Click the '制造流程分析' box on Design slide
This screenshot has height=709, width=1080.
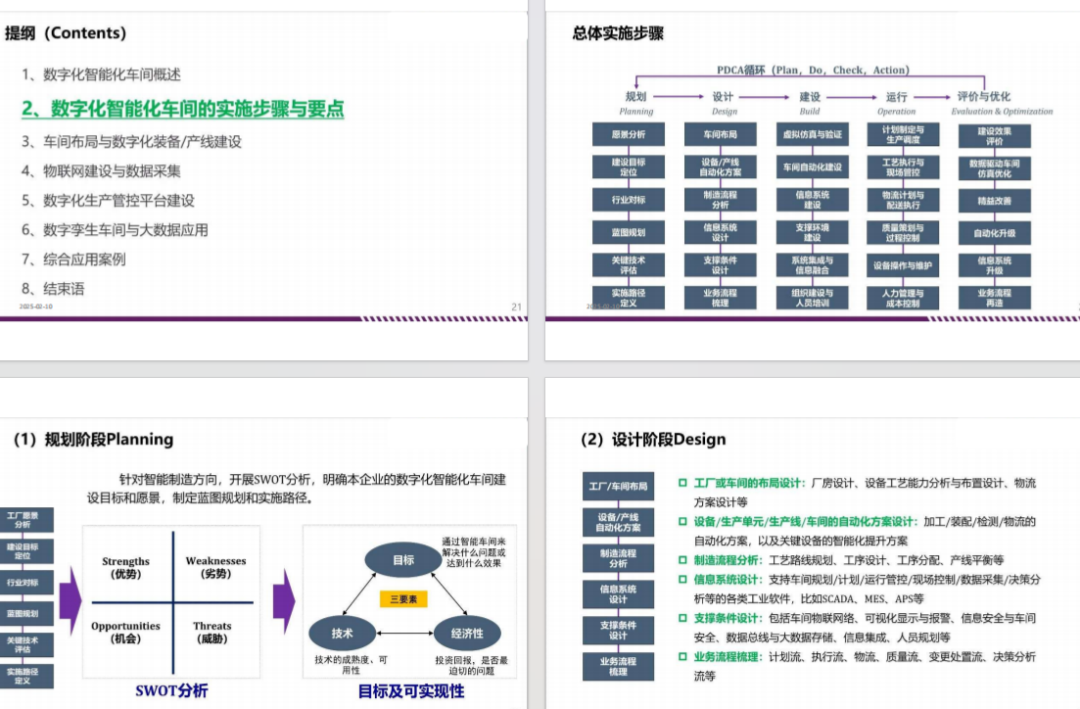pos(618,558)
